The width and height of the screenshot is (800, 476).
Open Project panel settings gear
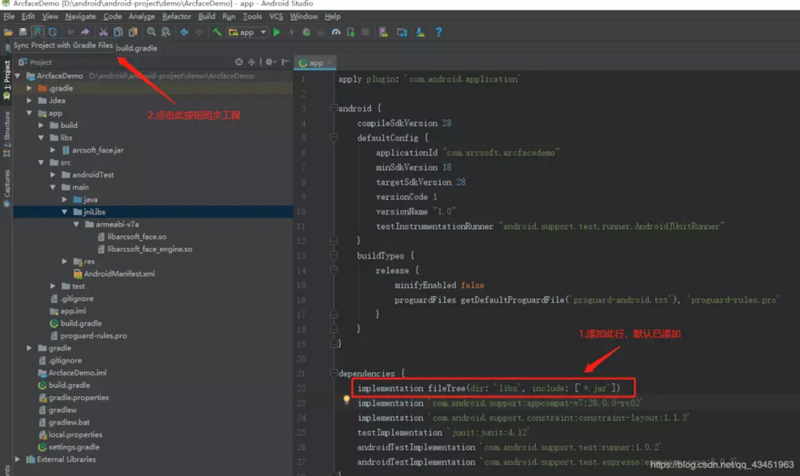pyautogui.click(x=270, y=62)
